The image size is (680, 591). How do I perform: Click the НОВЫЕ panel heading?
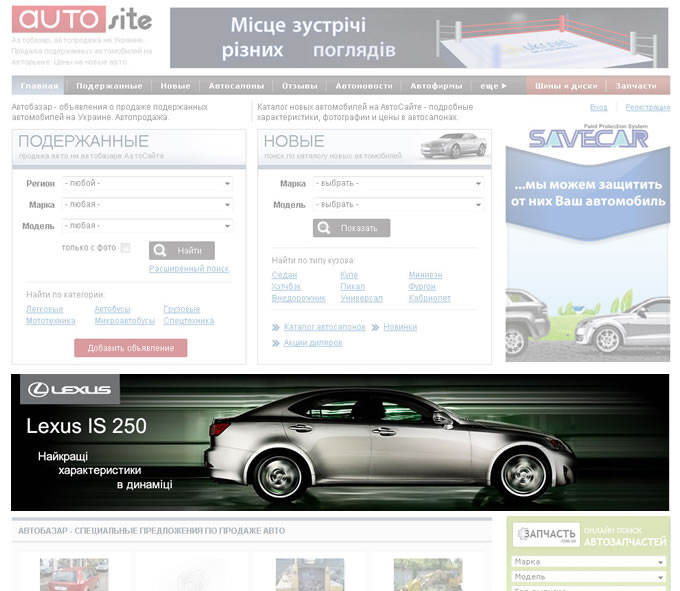pyautogui.click(x=294, y=141)
